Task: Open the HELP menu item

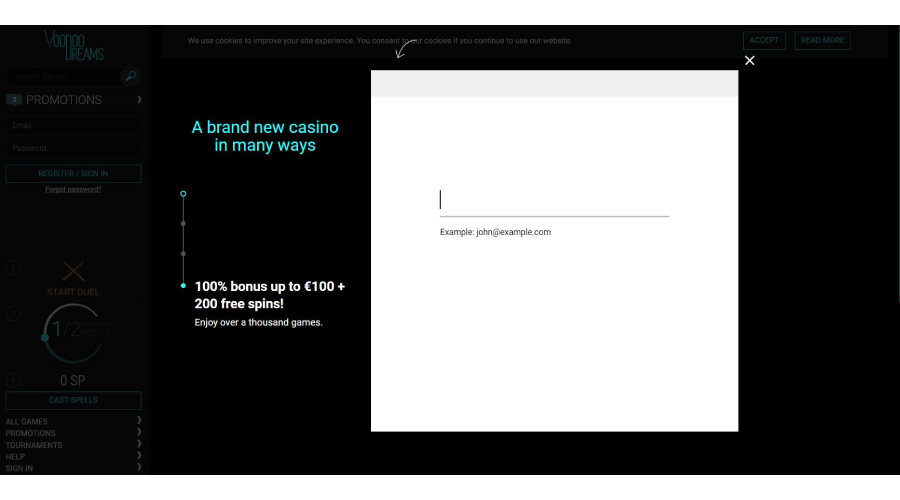Action: tap(16, 456)
